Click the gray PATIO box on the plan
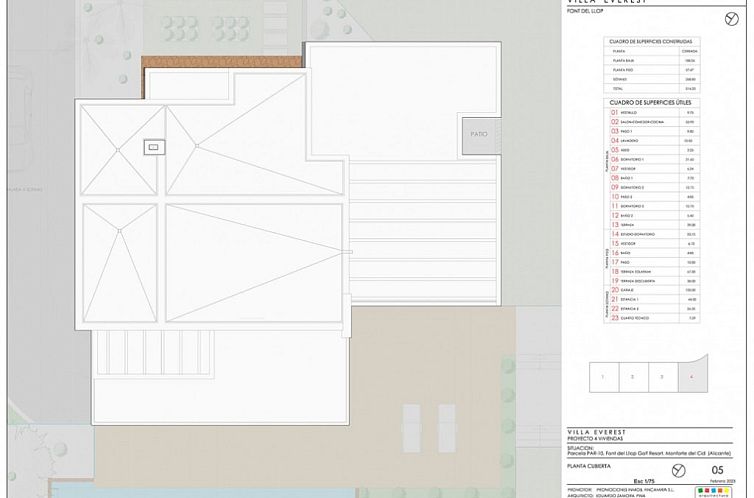This screenshot has width=754, height=498. 478,133
